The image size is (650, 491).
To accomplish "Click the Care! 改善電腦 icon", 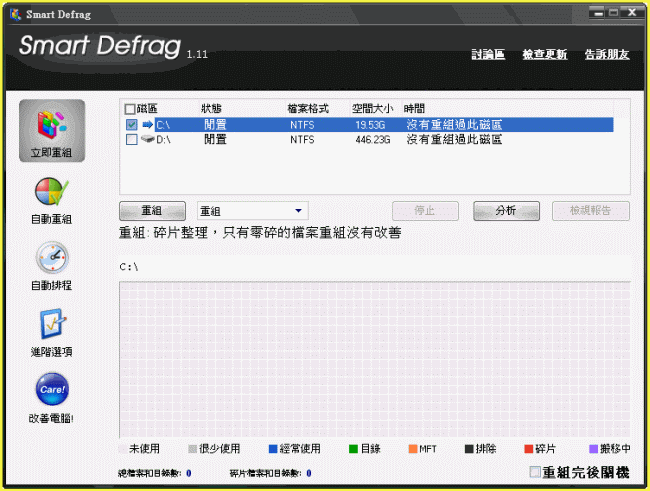I will (52, 390).
